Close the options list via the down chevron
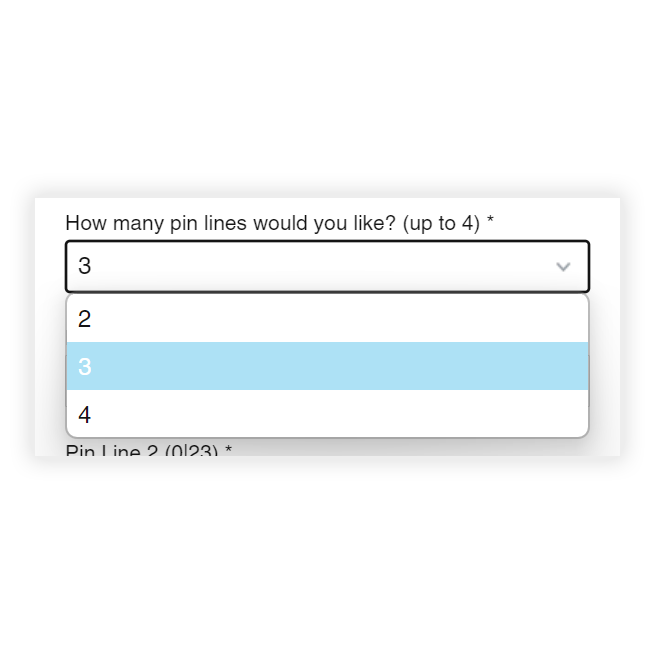Image resolution: width=655 pixels, height=655 pixels. point(563,267)
